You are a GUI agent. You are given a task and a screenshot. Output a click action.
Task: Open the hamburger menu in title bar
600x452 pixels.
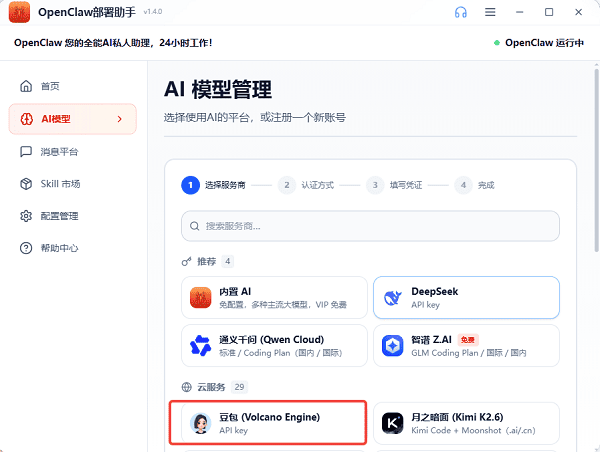490,12
